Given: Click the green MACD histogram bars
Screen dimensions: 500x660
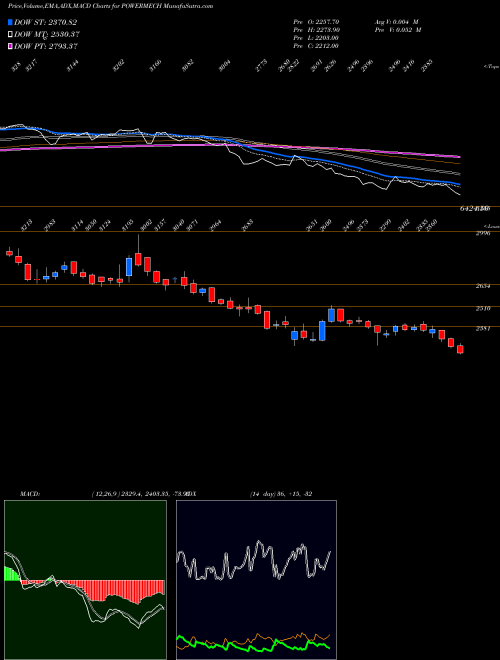Looking at the screenshot, I should [12, 574].
